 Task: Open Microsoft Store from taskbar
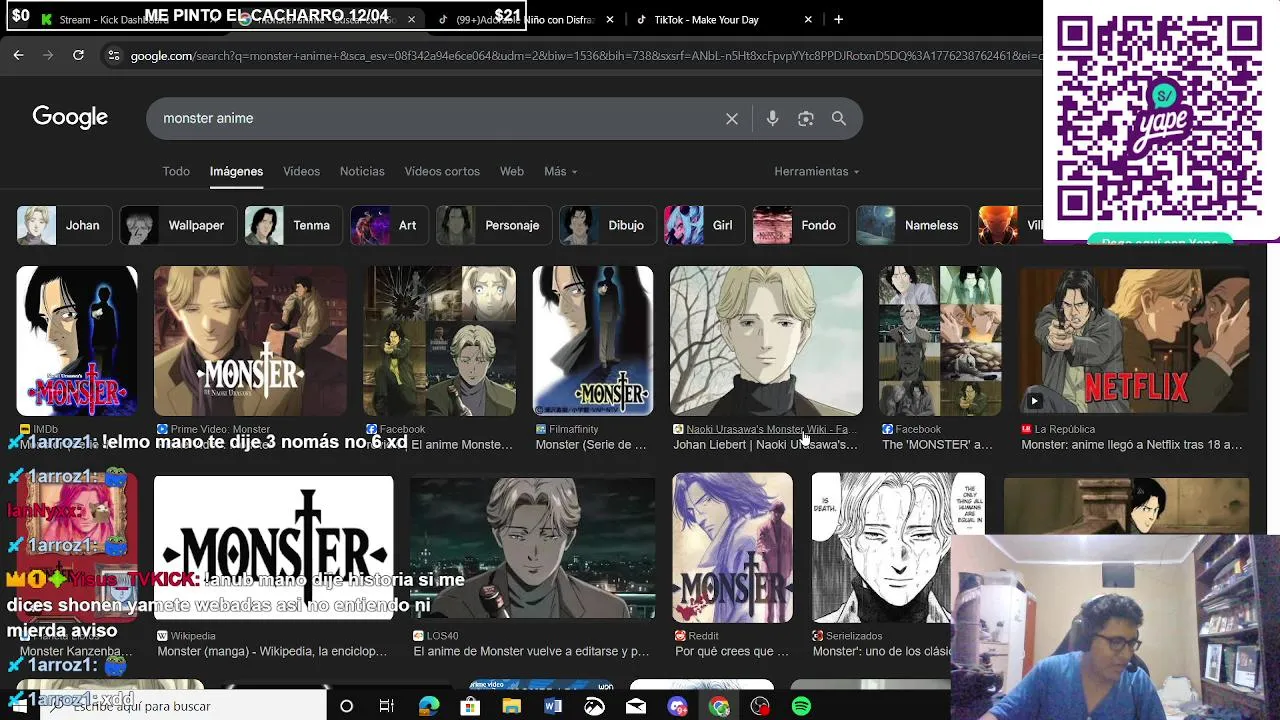pyautogui.click(x=470, y=706)
